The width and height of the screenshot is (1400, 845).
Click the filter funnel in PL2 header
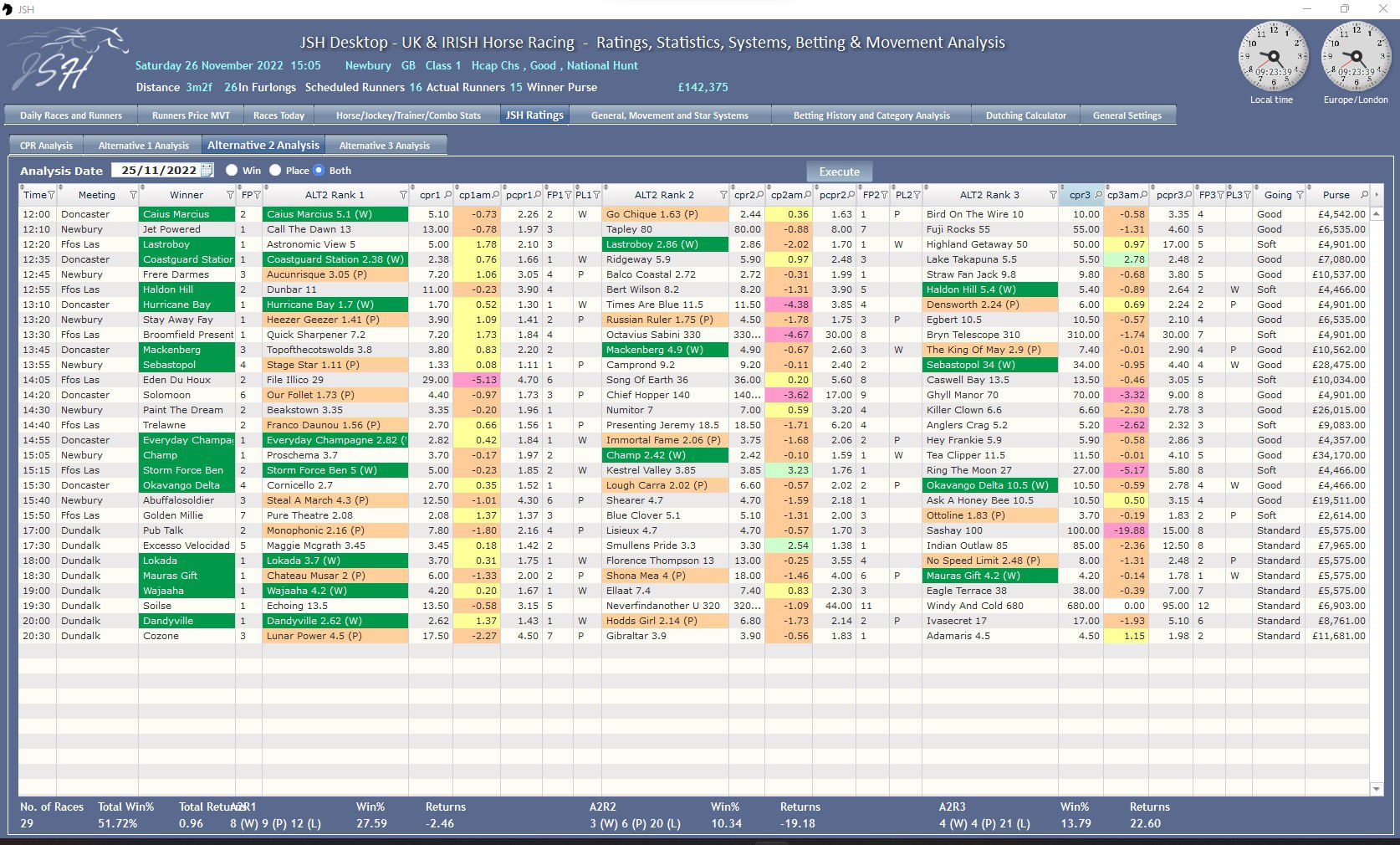coord(916,195)
